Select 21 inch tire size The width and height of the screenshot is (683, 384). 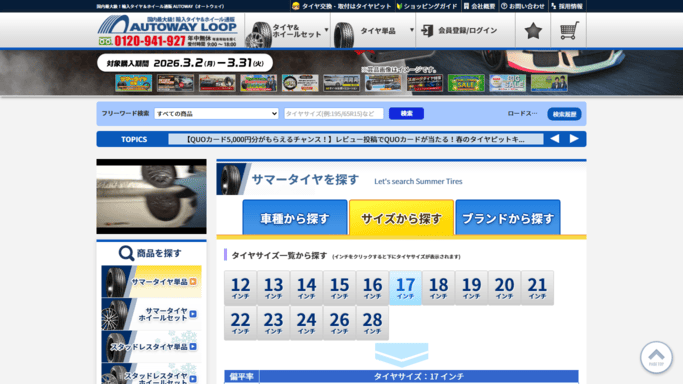537,288
